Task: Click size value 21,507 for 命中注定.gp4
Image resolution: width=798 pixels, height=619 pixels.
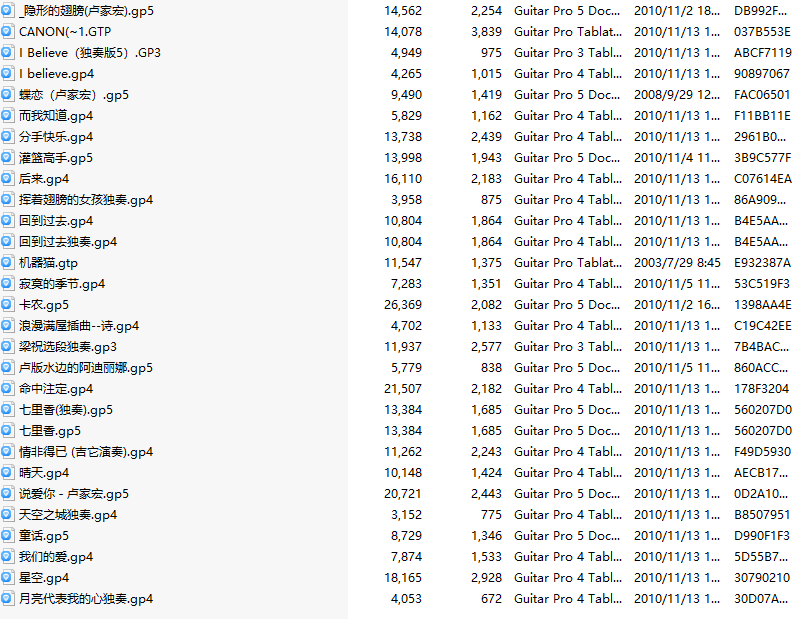Action: click(x=403, y=388)
